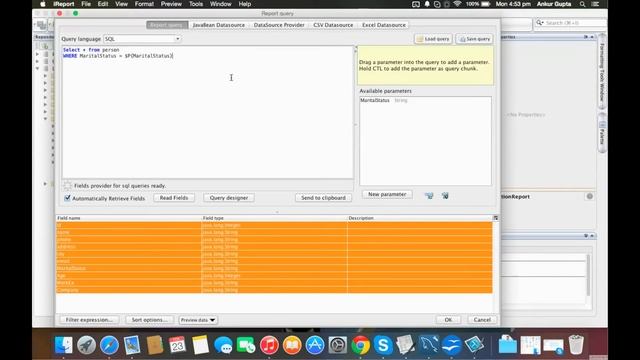Screen dimensions: 640x360
Task: Click the Sort options button
Action: (x=149, y=320)
